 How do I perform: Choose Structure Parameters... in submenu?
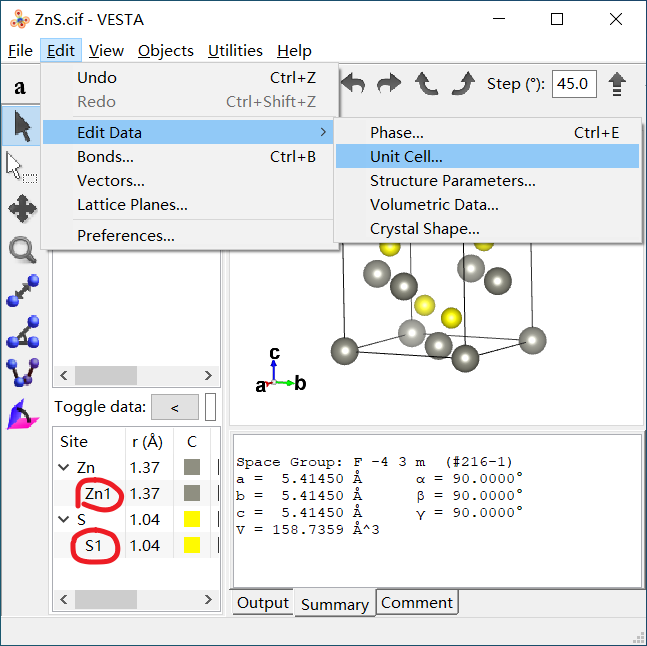[487, 181]
